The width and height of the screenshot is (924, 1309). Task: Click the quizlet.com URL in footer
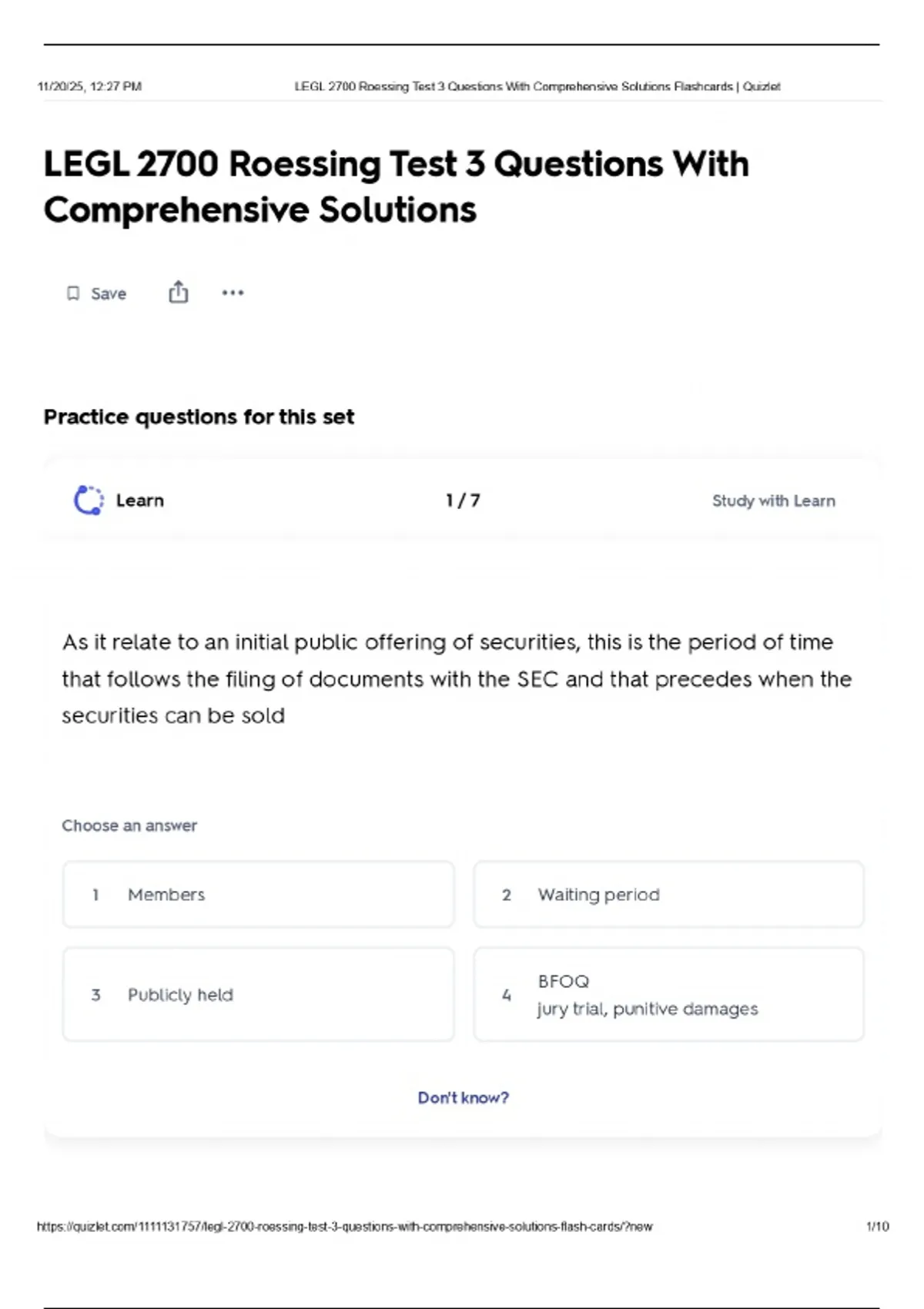point(344,1227)
